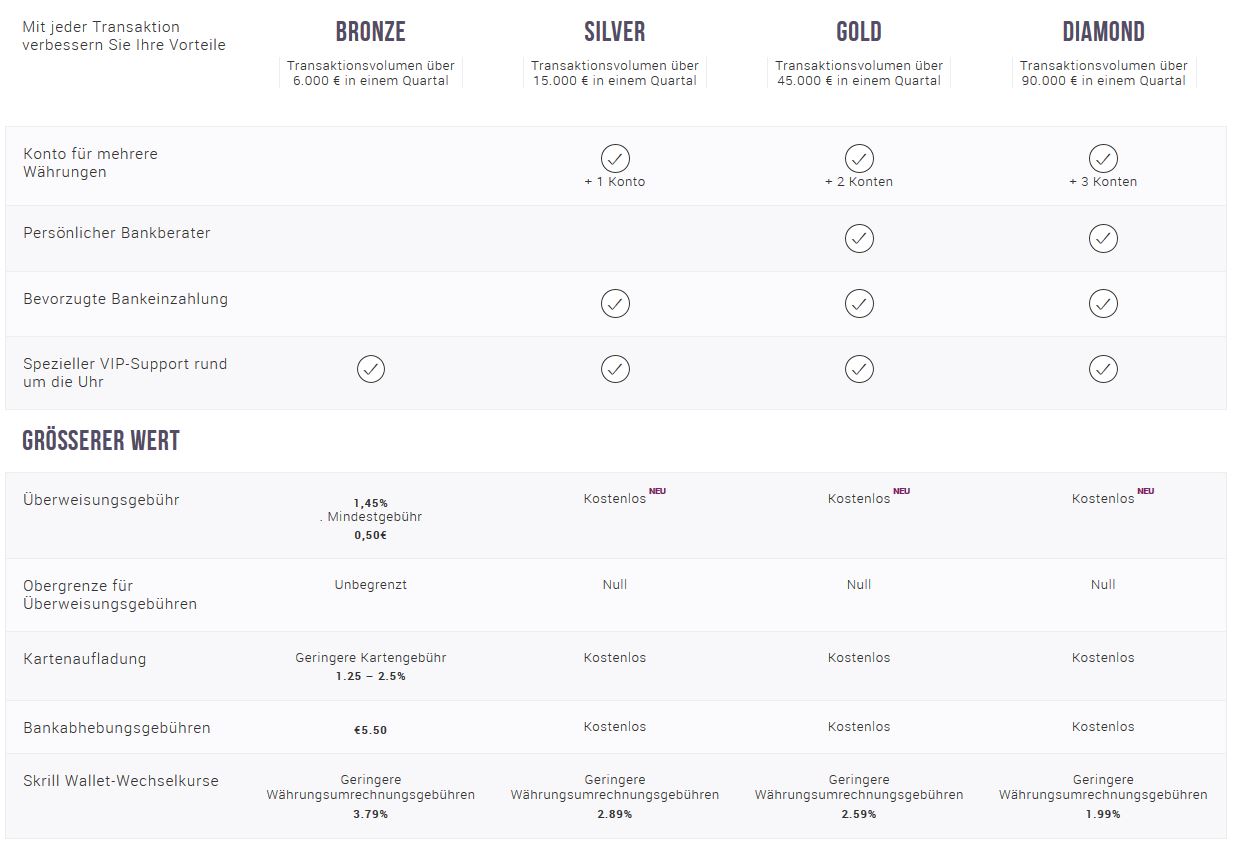Screen dimensions: 1241x844
Task: Click Silver VIP-Support checkmark icon
Action: [x=615, y=369]
